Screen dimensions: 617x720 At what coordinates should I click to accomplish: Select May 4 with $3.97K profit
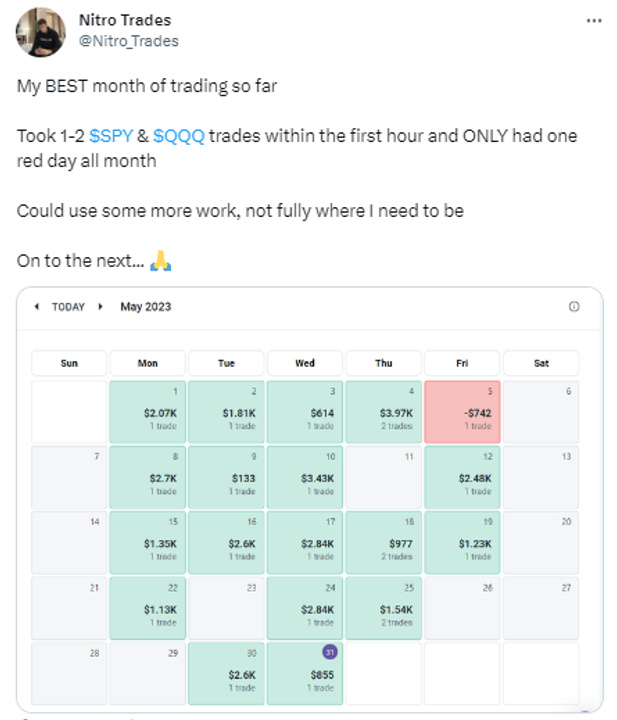coord(383,412)
